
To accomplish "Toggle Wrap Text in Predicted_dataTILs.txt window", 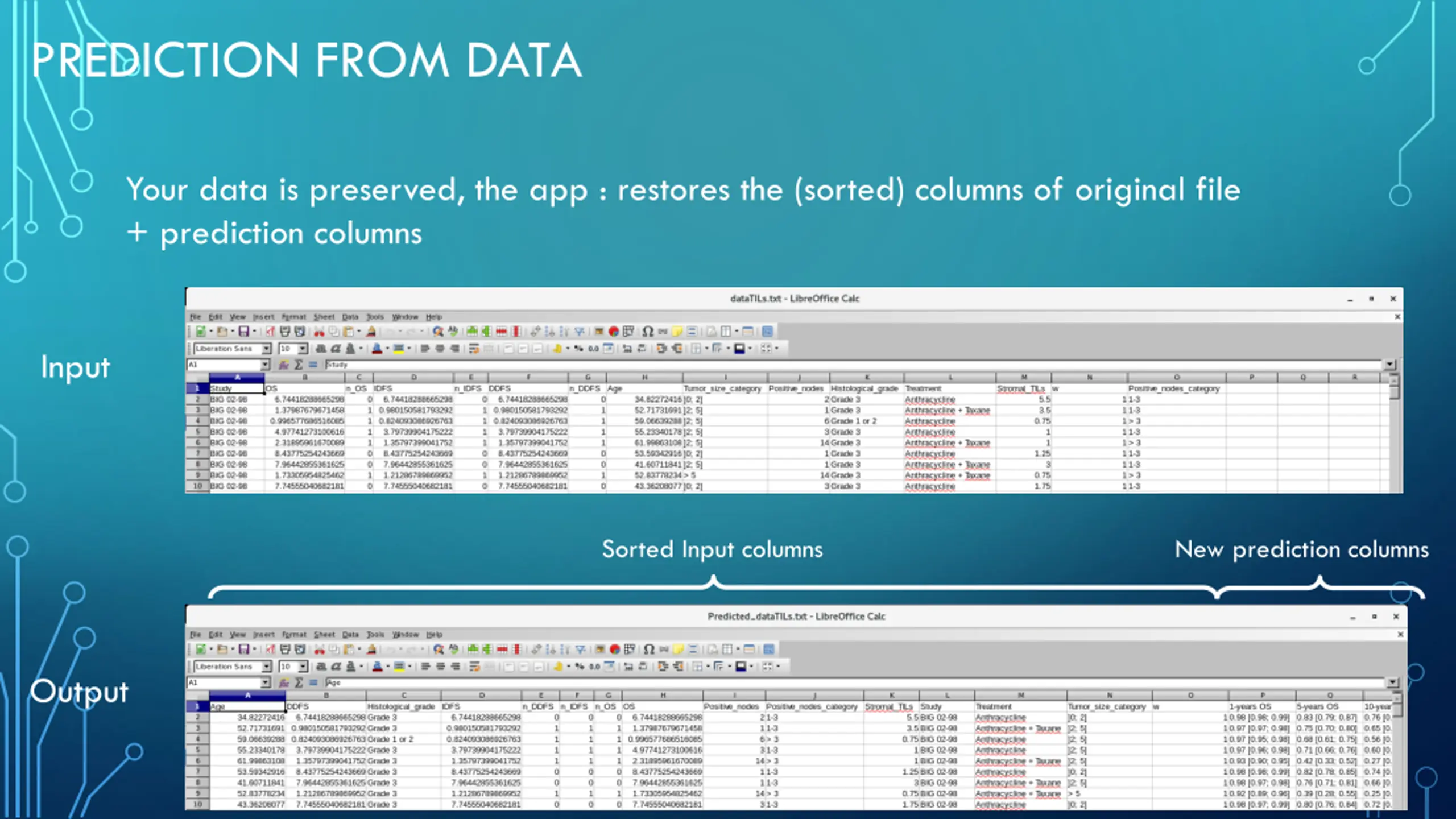I will click(x=474, y=667).
